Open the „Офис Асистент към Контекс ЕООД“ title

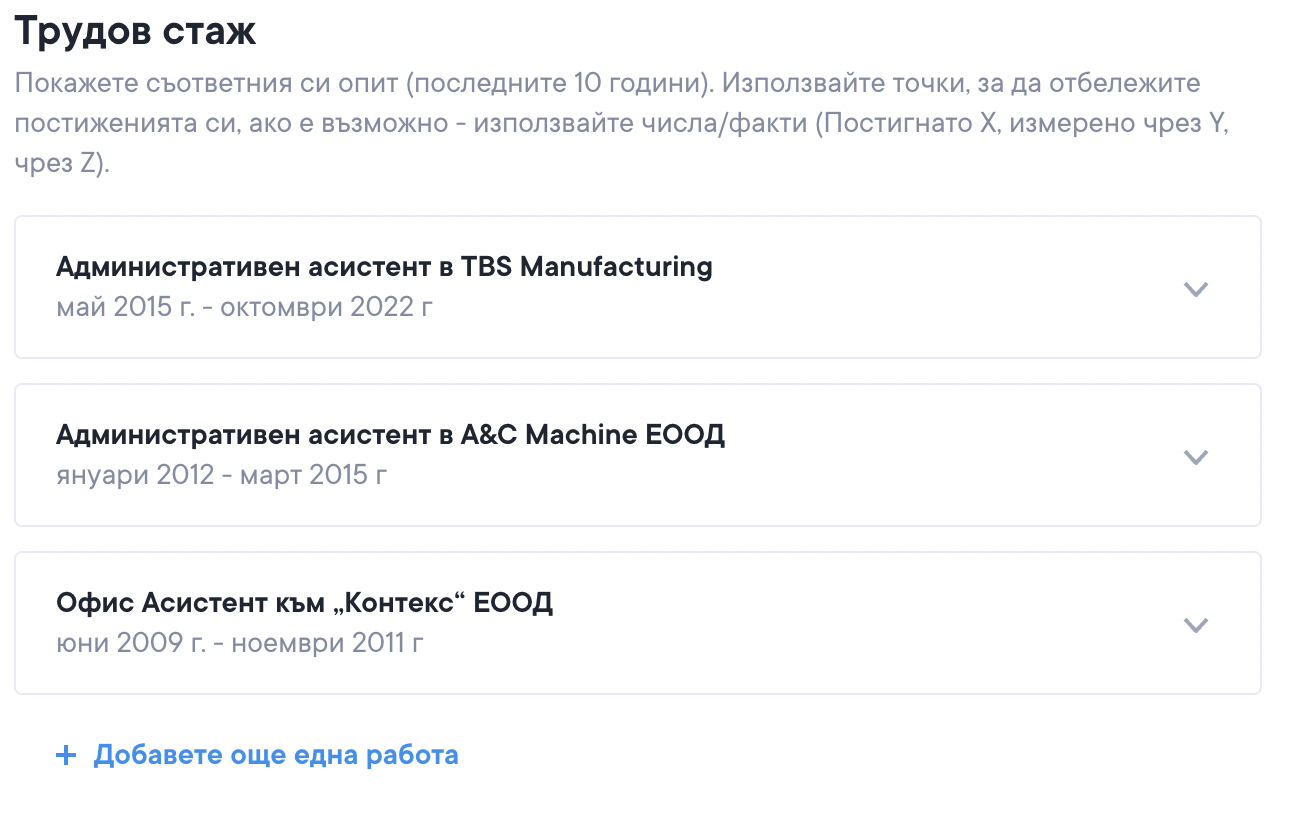pos(304,604)
